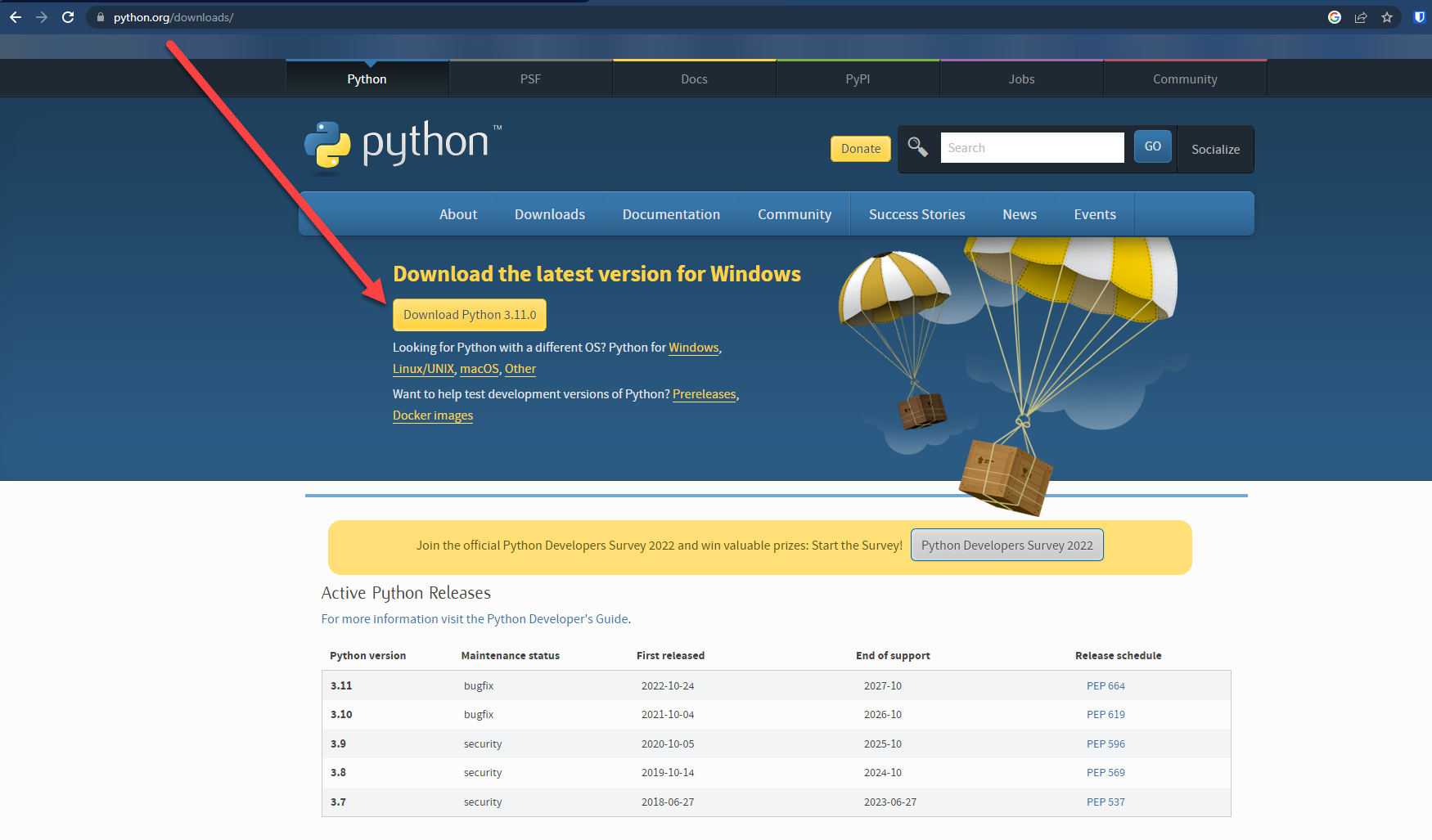This screenshot has width=1432, height=840.
Task: Follow the Other link
Action: click(520, 369)
